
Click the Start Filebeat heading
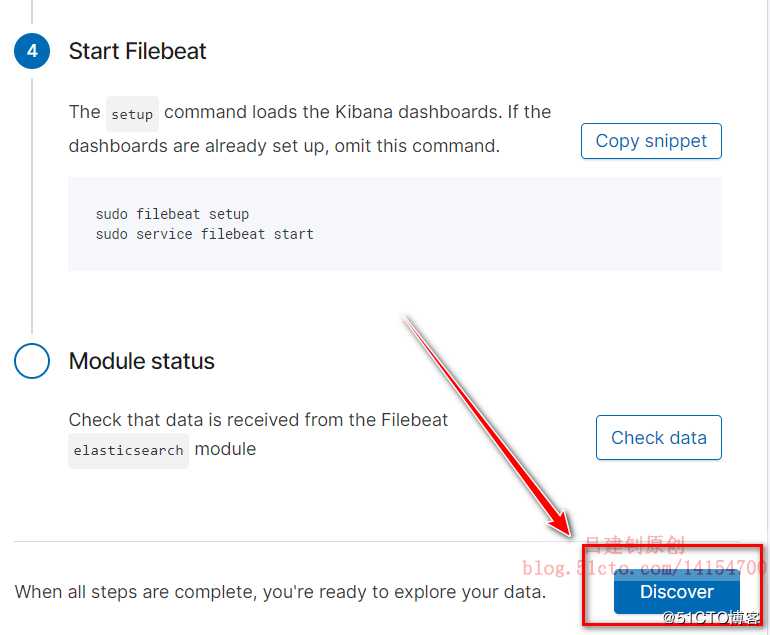137,51
